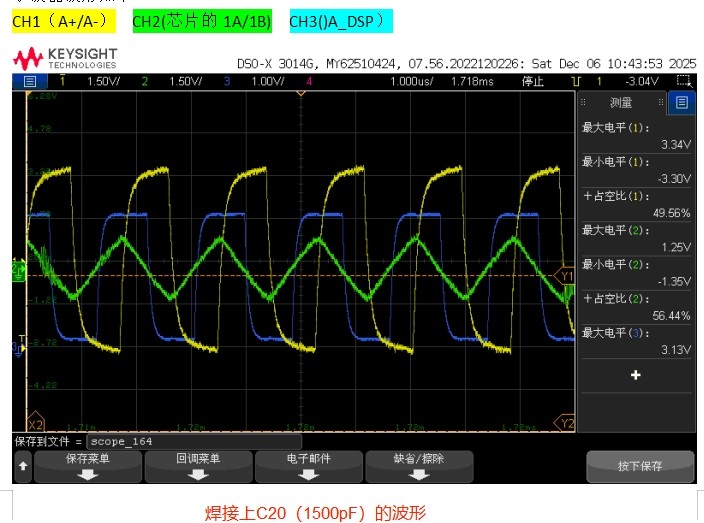This screenshot has width=704, height=523.
Task: Click the trigger time reference triangle at top
Action: click(301, 93)
